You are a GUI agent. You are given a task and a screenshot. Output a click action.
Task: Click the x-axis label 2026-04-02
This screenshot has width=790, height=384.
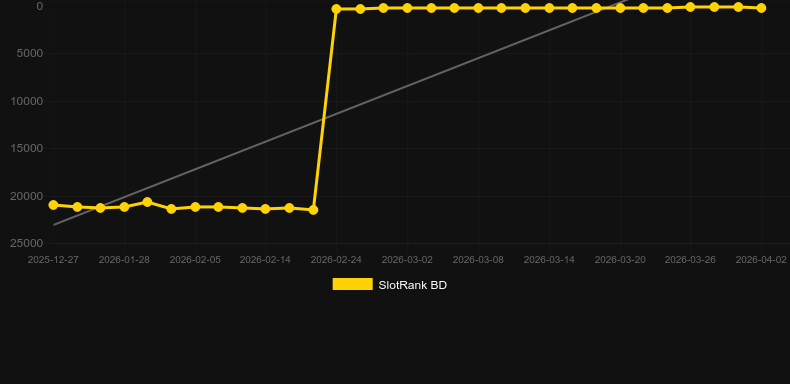pyautogui.click(x=761, y=260)
